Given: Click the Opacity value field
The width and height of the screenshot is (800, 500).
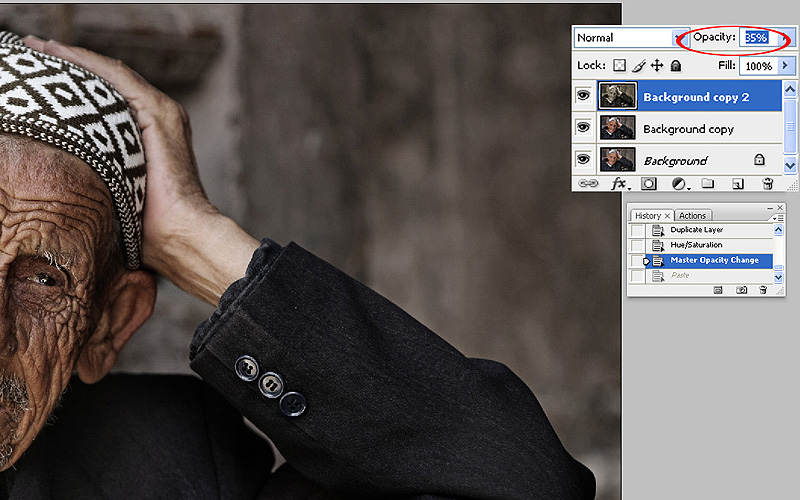Looking at the screenshot, I should [755, 38].
